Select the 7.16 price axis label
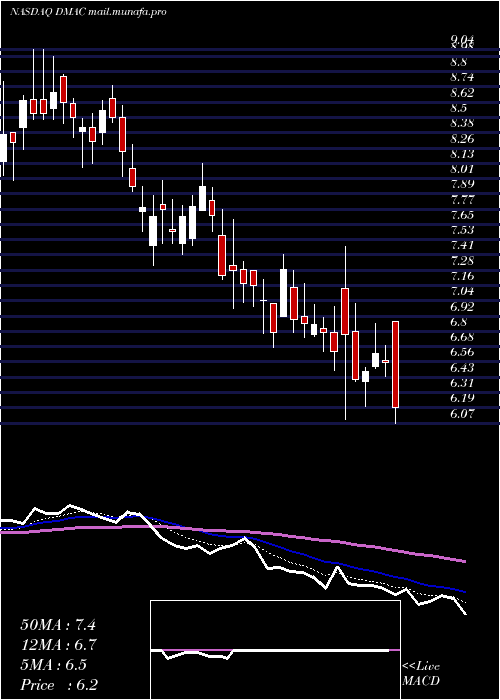 [x=462, y=276]
